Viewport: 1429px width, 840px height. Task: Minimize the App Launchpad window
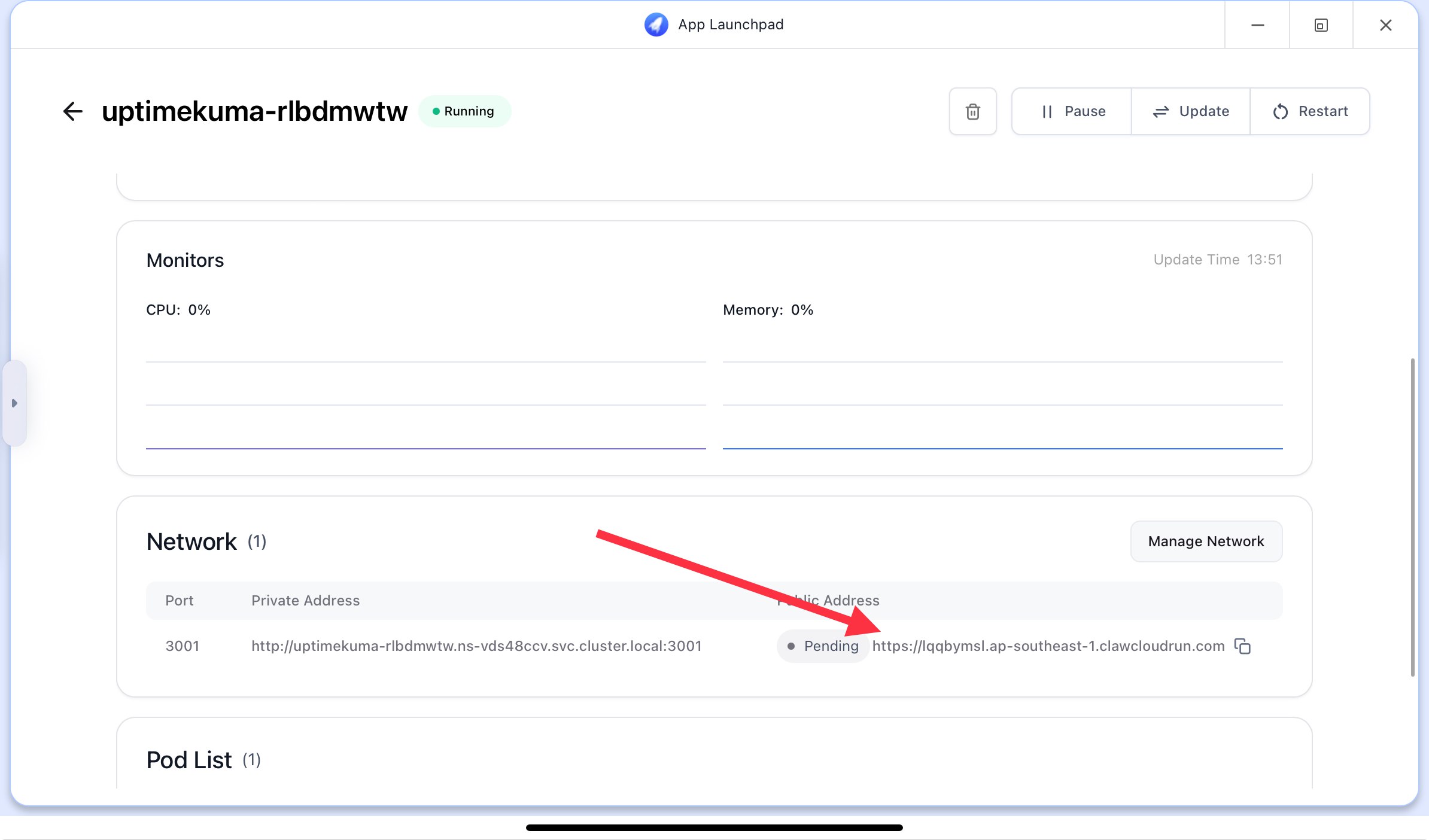tap(1257, 25)
